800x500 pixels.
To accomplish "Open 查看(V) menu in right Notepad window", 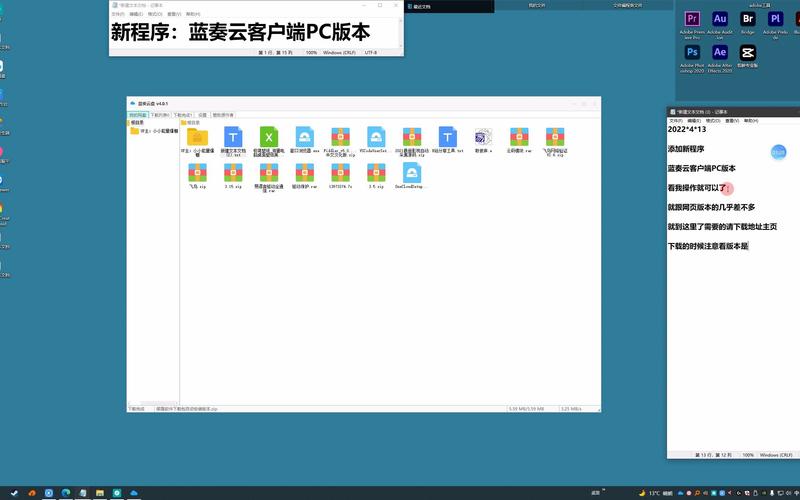I will coord(732,121).
